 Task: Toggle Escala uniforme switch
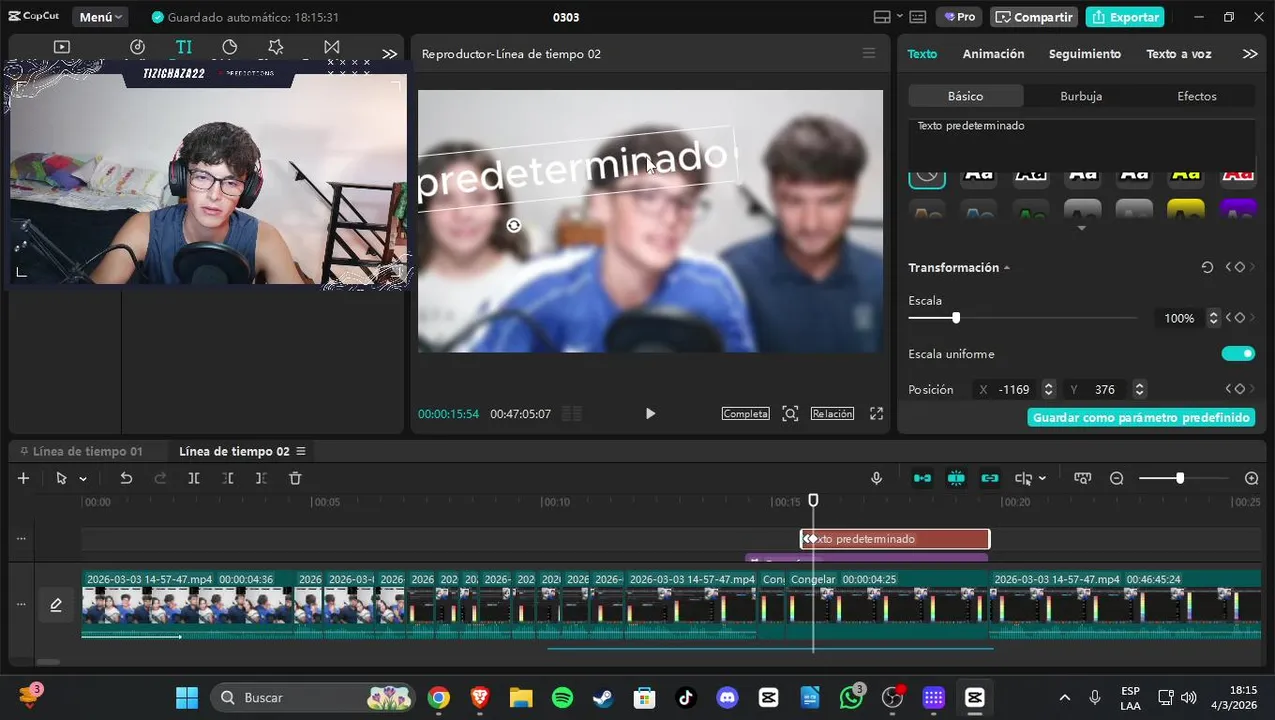1238,354
